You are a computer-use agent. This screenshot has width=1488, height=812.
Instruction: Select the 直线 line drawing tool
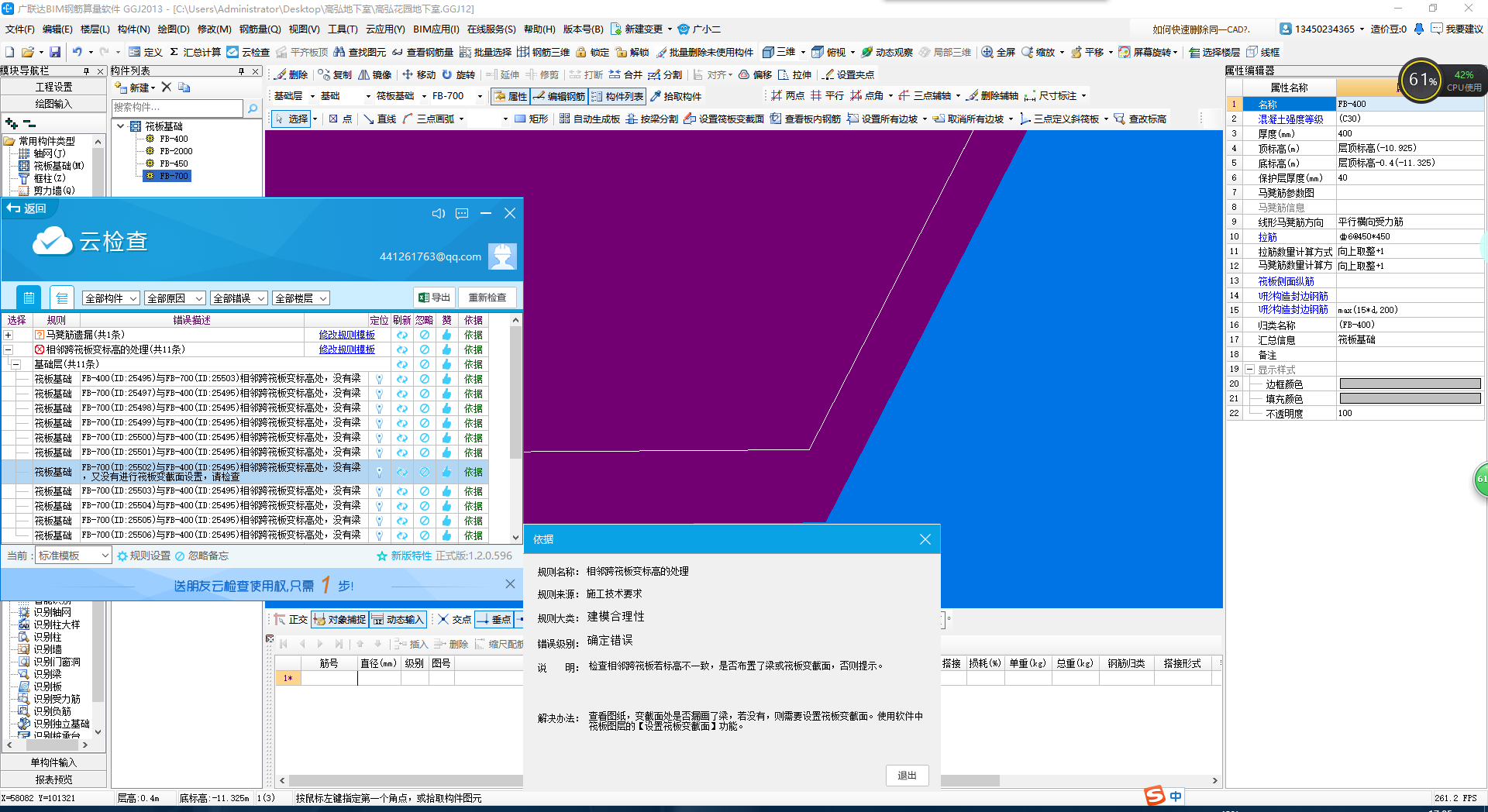click(379, 119)
